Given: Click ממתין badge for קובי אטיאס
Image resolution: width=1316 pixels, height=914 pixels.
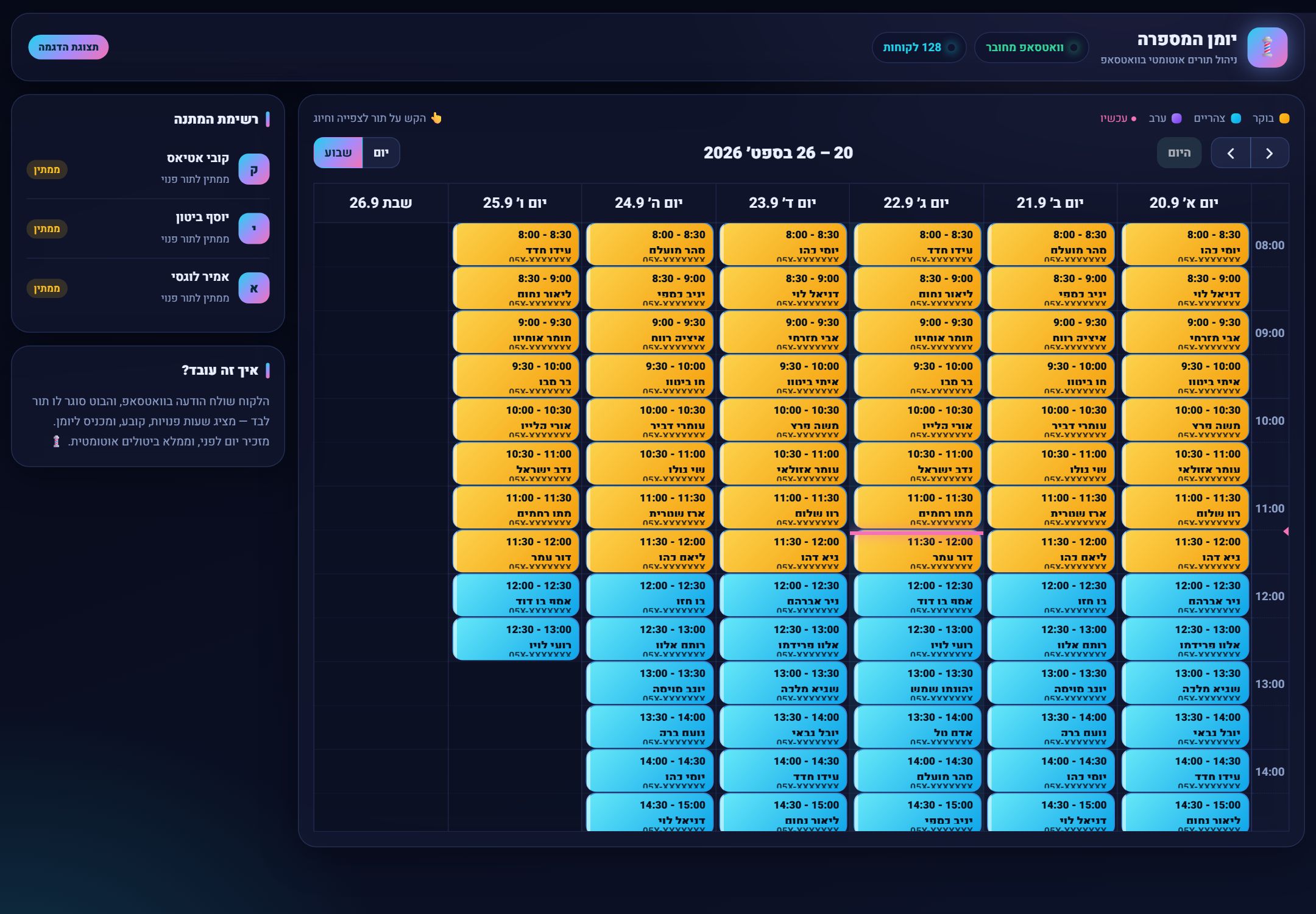Looking at the screenshot, I should 47,169.
